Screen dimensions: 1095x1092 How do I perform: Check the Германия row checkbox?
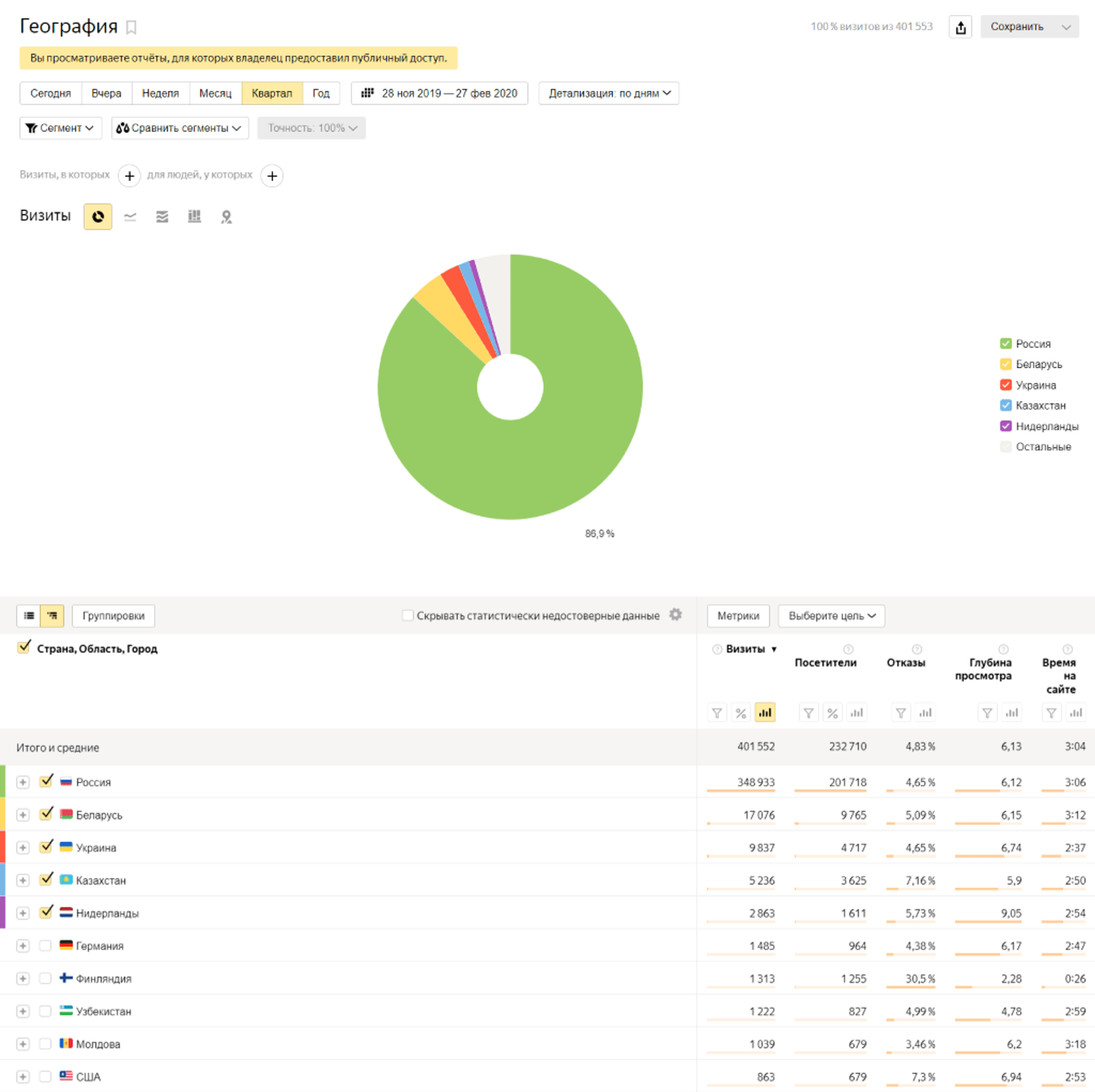45,945
